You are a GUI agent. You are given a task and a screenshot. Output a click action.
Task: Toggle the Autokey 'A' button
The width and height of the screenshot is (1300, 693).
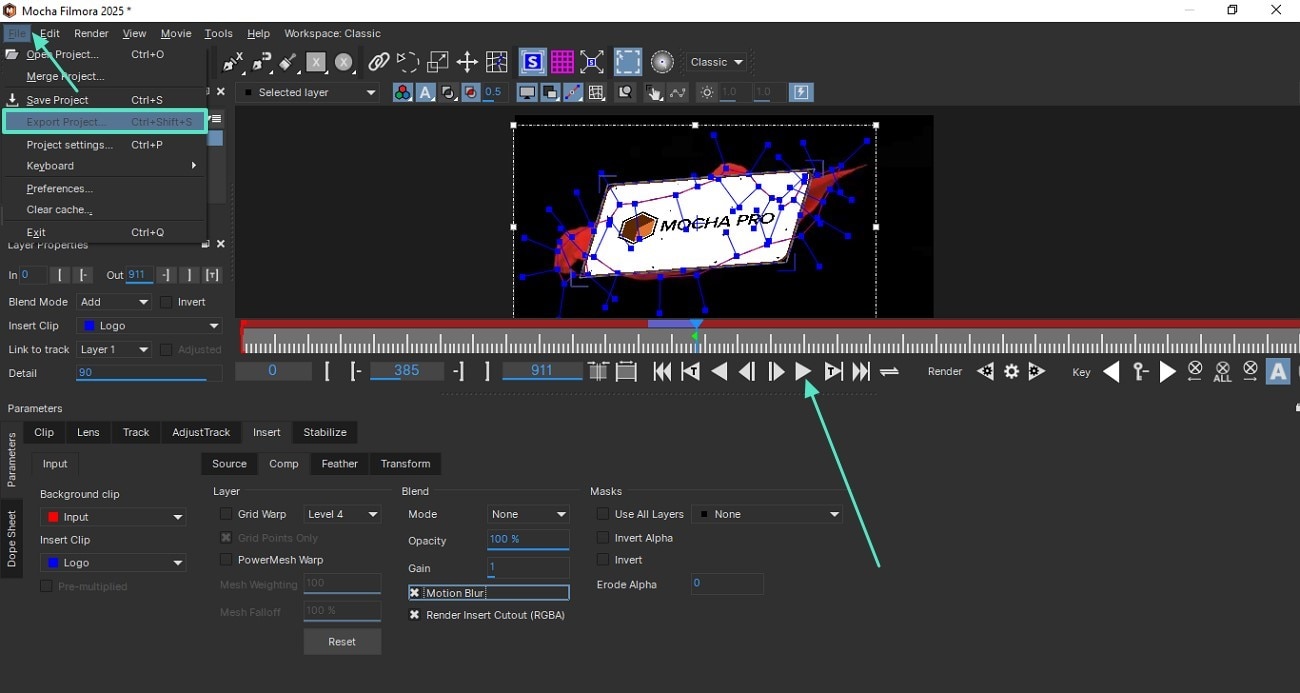[x=1277, y=372]
